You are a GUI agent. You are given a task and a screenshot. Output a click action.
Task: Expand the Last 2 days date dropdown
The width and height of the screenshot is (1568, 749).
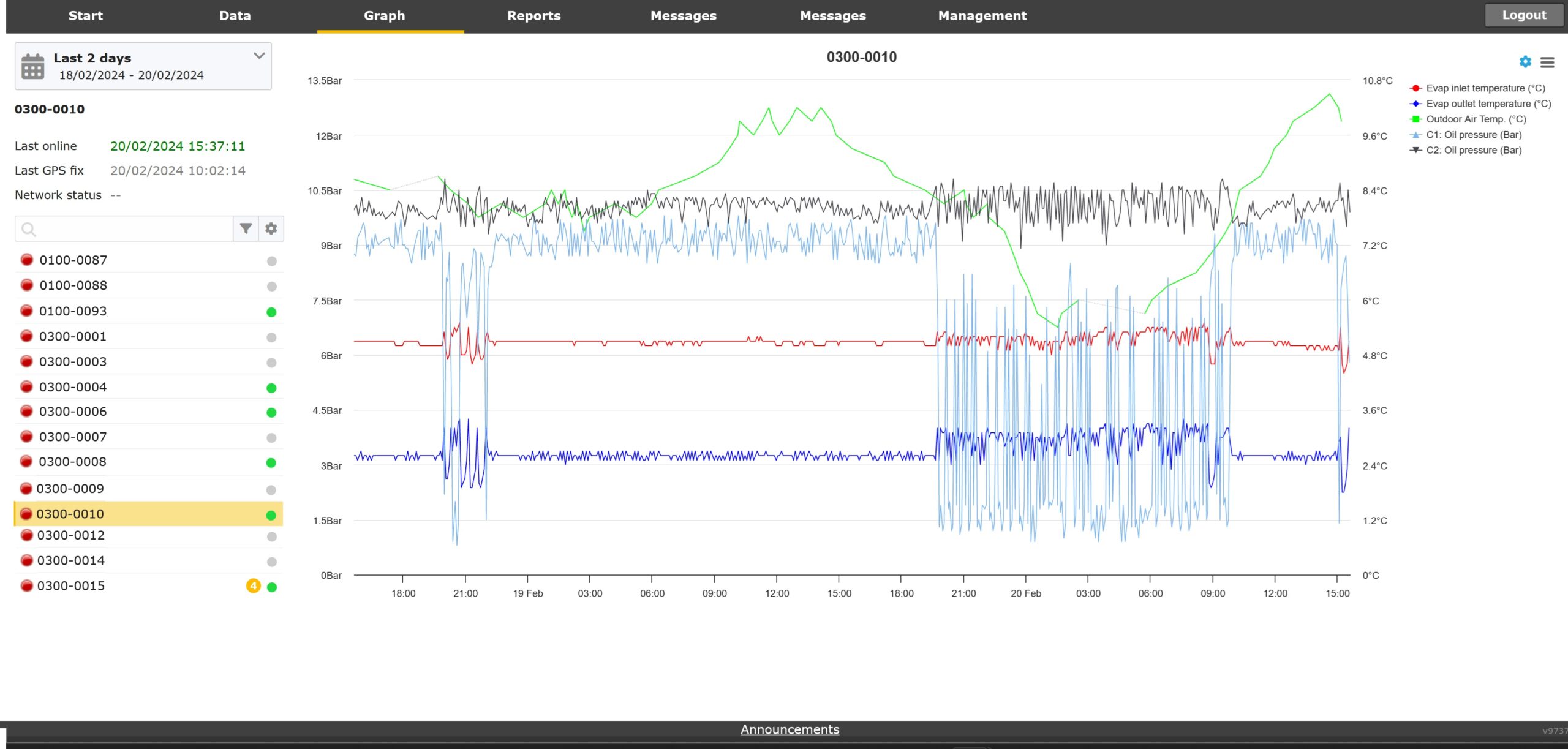click(x=259, y=56)
